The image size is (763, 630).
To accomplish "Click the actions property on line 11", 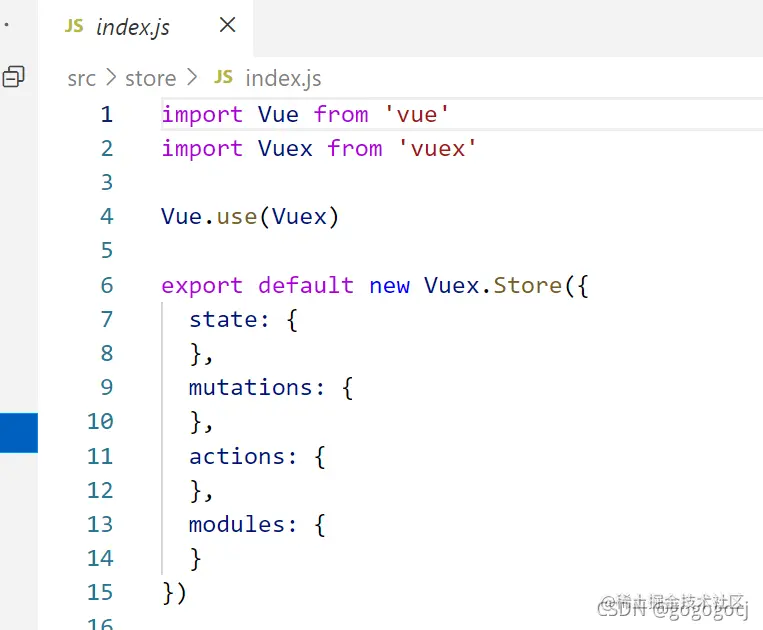I will click(236, 456).
